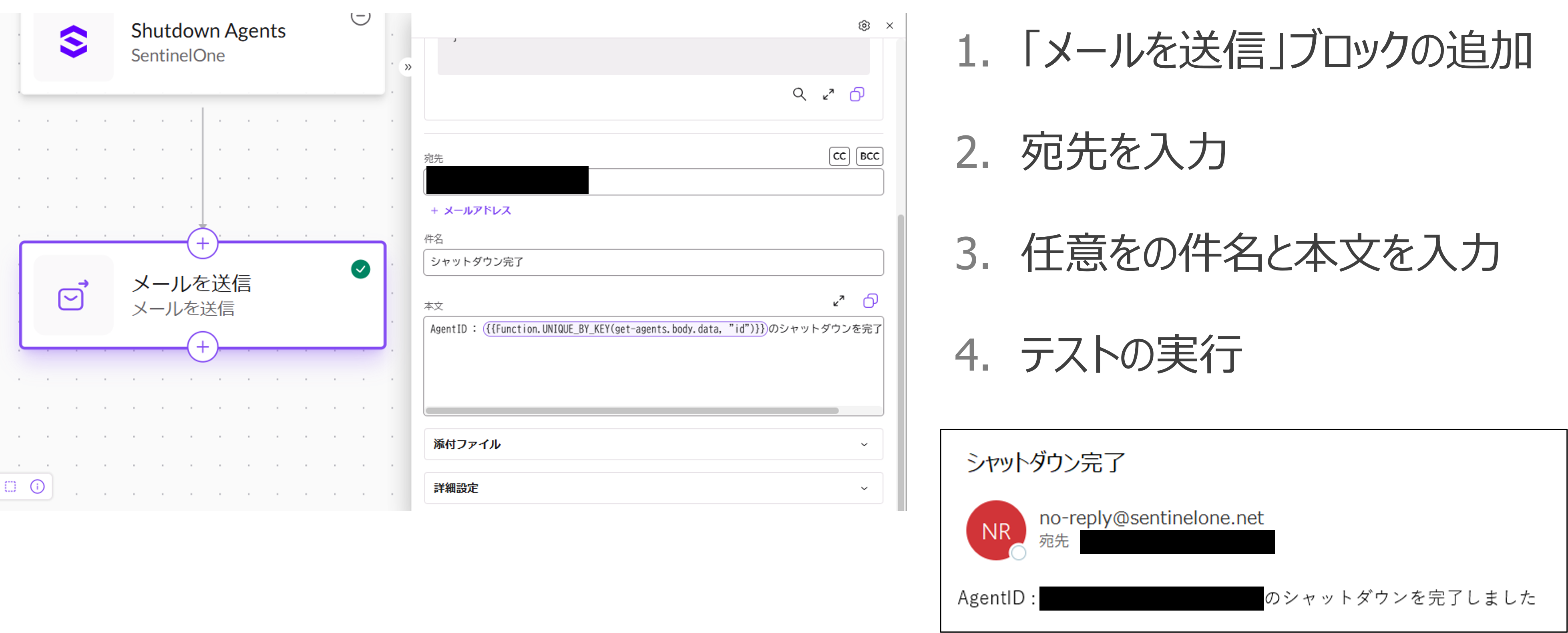Image resolution: width=1568 pixels, height=633 pixels.
Task: Add a step above メールを送信 block
Action: tap(203, 244)
